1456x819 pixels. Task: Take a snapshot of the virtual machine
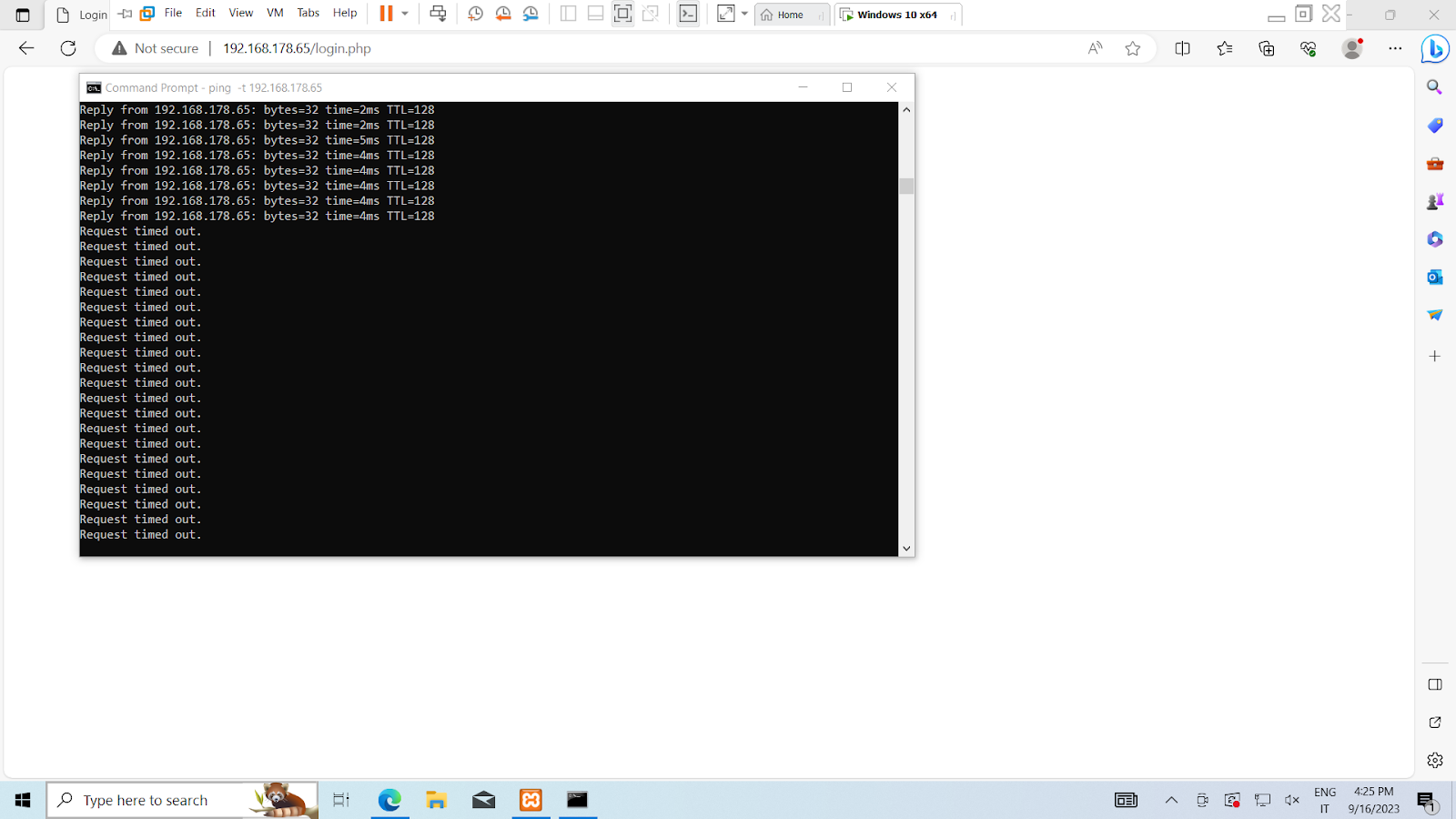475,14
